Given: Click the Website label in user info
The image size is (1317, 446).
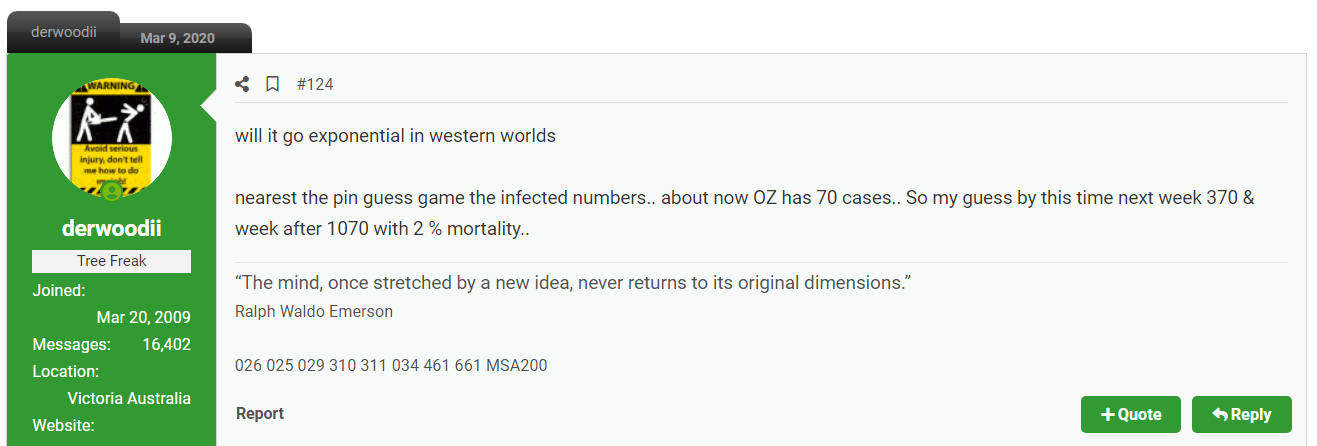Looking at the screenshot, I should (x=63, y=425).
